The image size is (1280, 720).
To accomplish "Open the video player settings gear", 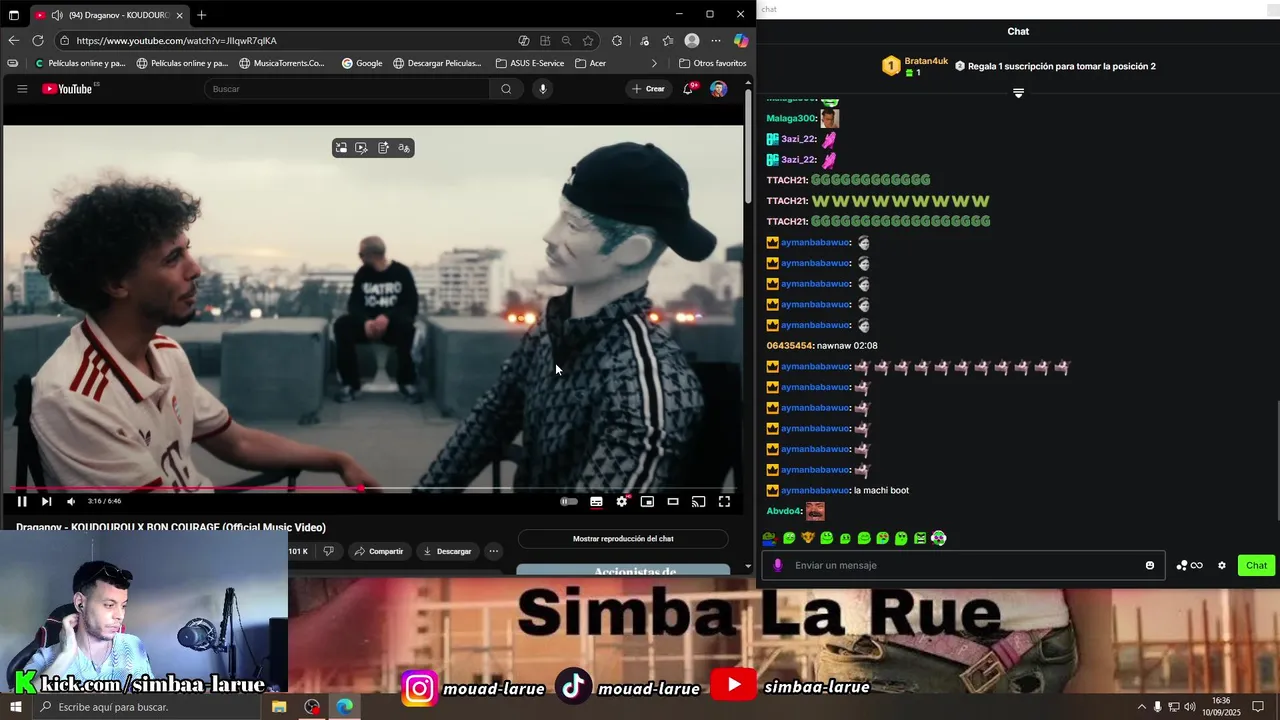I will [622, 502].
